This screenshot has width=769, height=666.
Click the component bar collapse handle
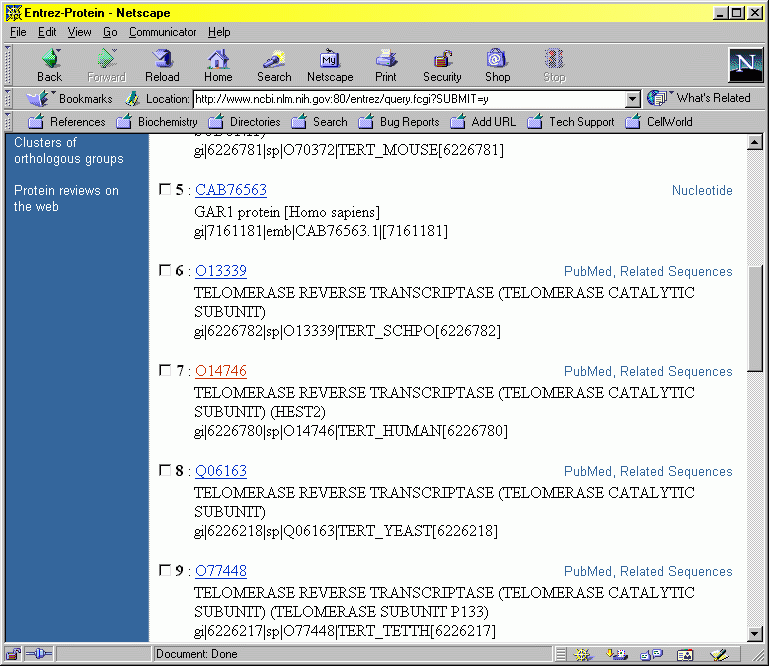point(560,654)
